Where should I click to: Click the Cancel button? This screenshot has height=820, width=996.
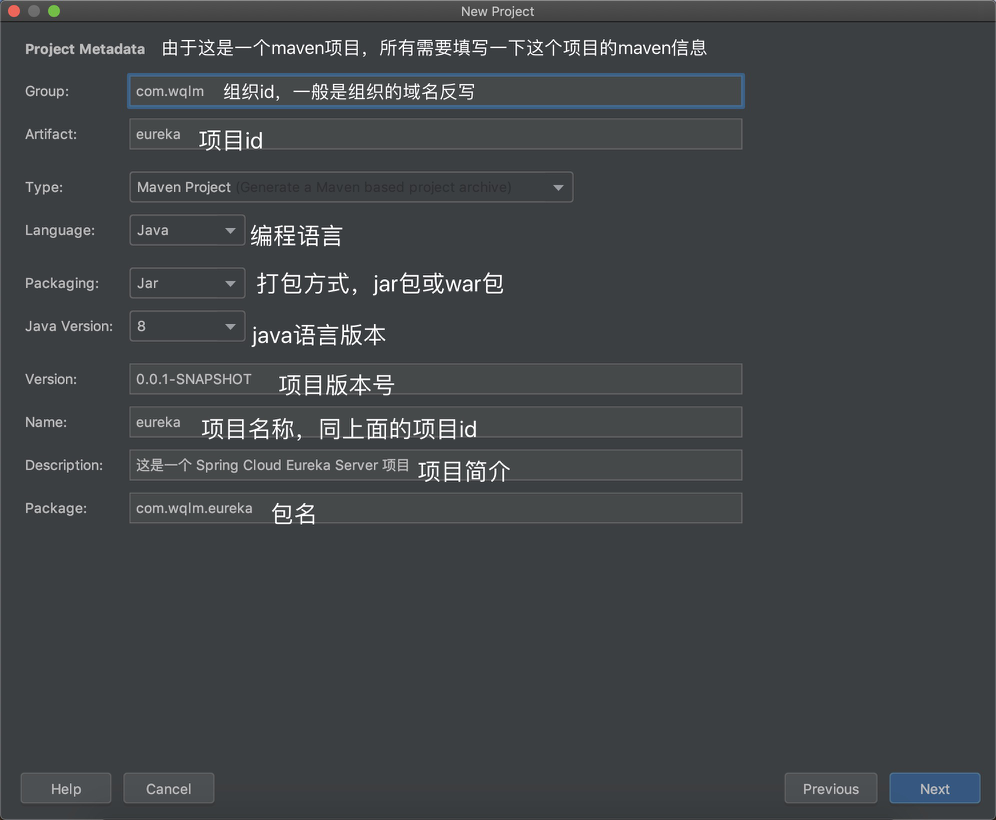coord(168,788)
